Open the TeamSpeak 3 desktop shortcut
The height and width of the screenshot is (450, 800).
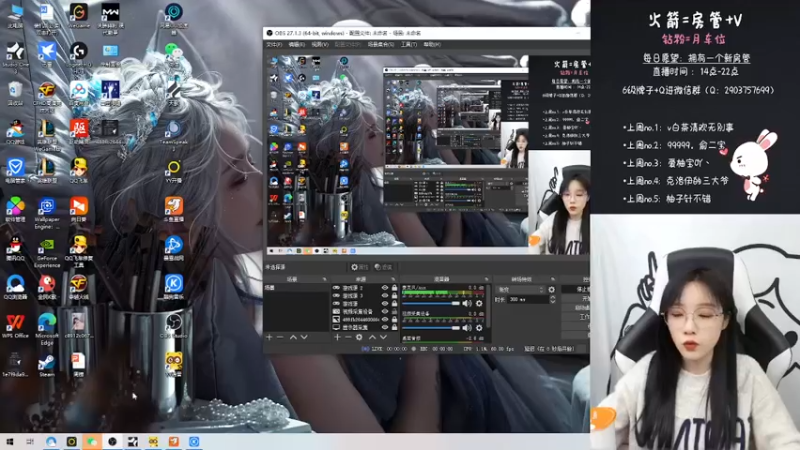point(173,135)
